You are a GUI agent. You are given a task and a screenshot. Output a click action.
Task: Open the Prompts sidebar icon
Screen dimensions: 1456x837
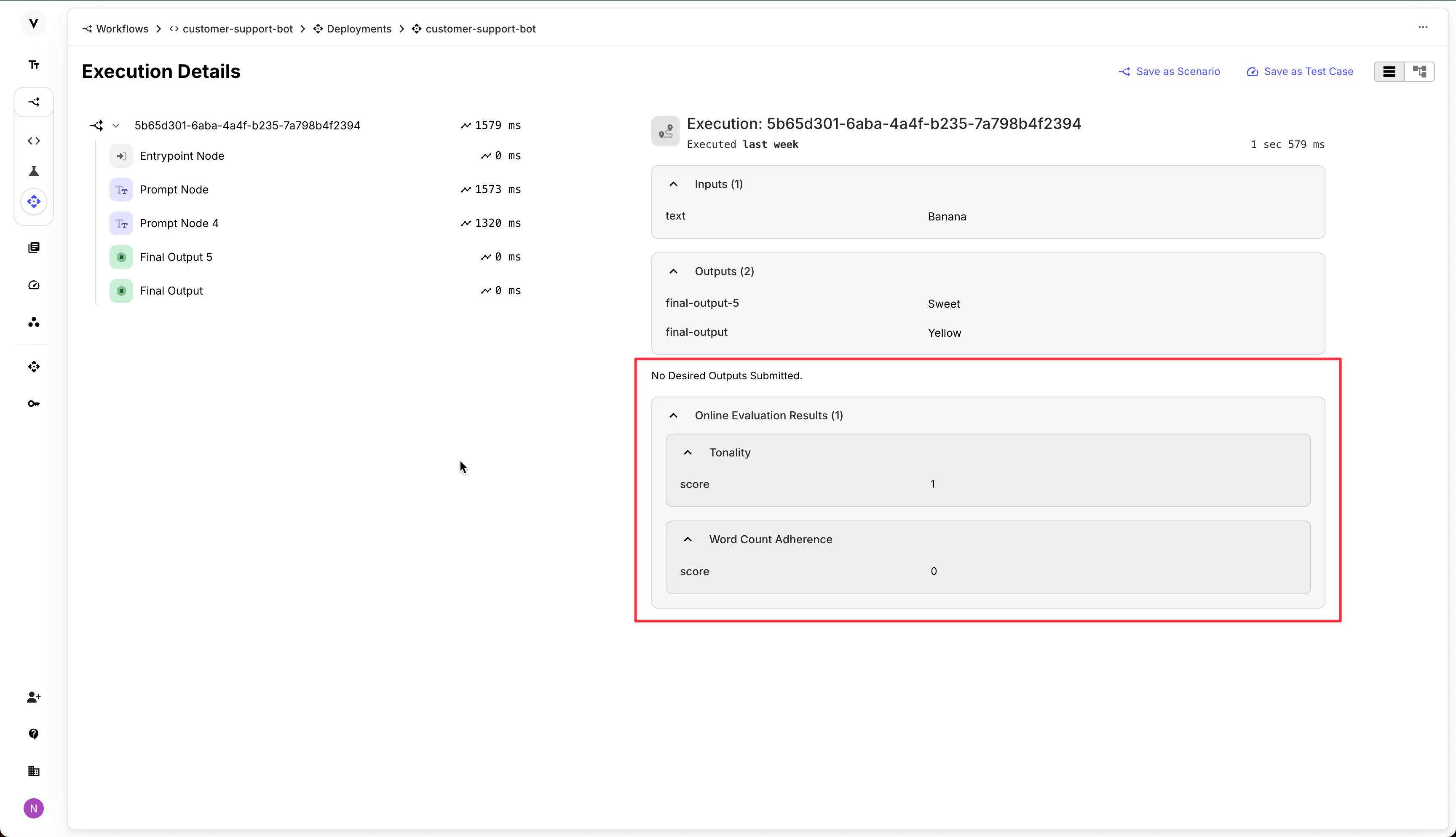[34, 64]
